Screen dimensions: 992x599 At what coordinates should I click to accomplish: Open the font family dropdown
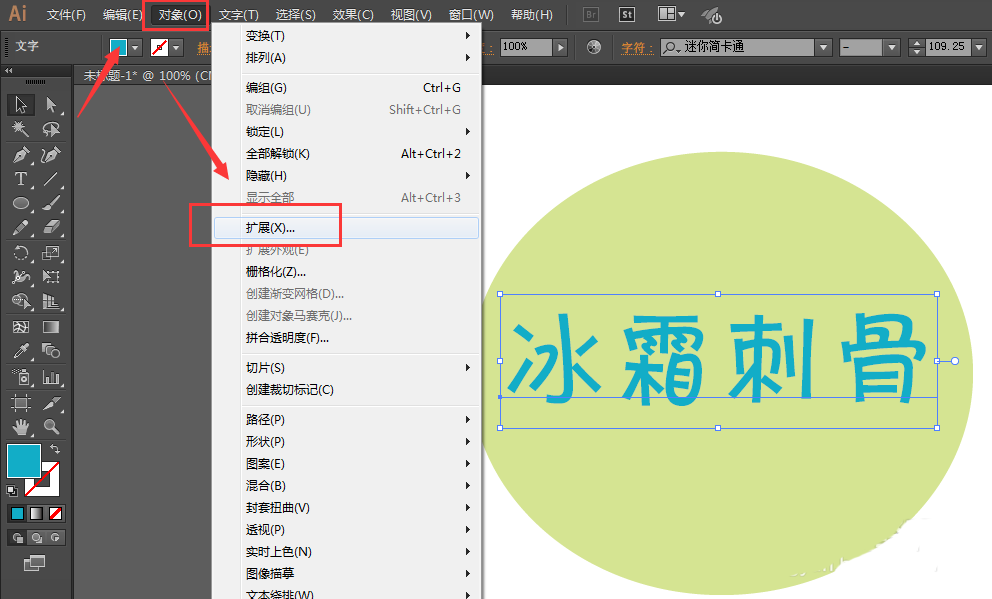pyautogui.click(x=823, y=47)
